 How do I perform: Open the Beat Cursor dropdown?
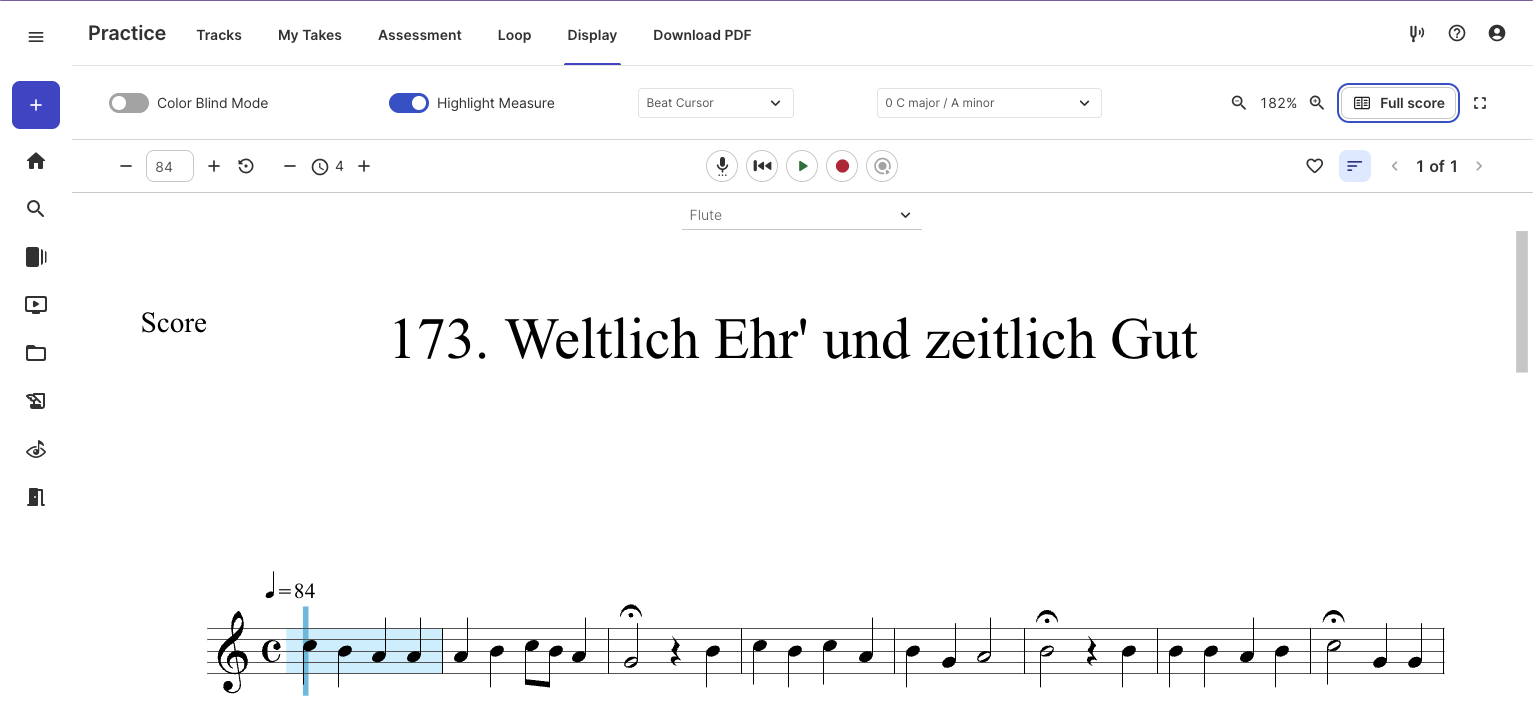click(x=715, y=103)
